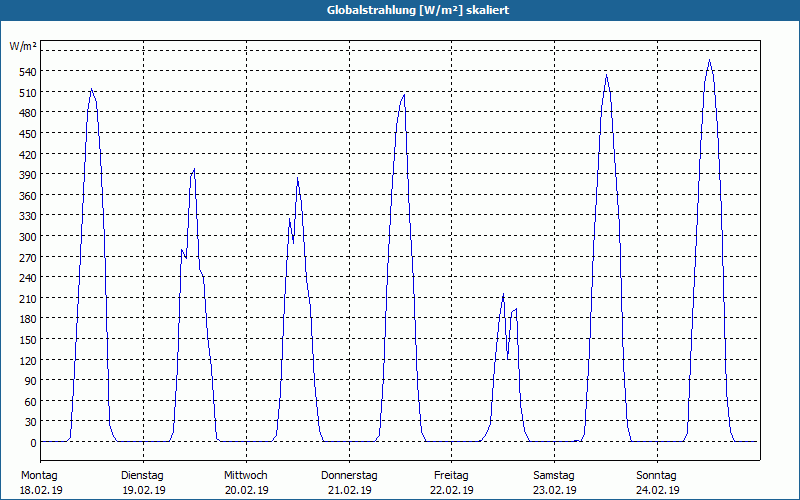Image resolution: width=800 pixels, height=500 pixels.
Task: Click the 21.02.19 date label
Action: [x=349, y=490]
